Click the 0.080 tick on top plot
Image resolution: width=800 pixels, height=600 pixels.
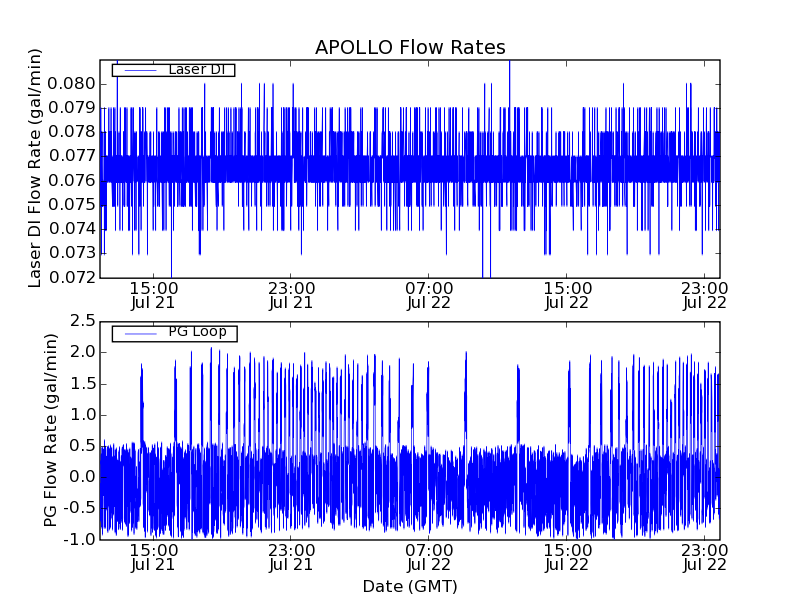(71, 84)
